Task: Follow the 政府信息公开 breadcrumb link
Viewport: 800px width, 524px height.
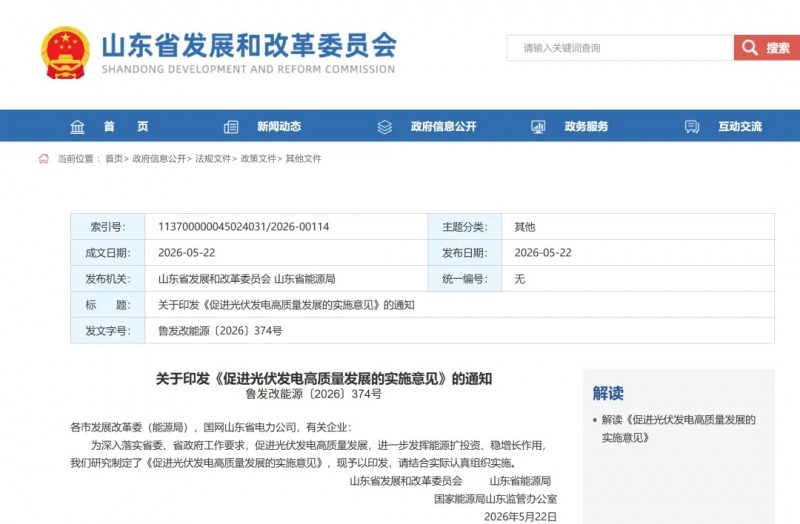Action: click(x=159, y=159)
